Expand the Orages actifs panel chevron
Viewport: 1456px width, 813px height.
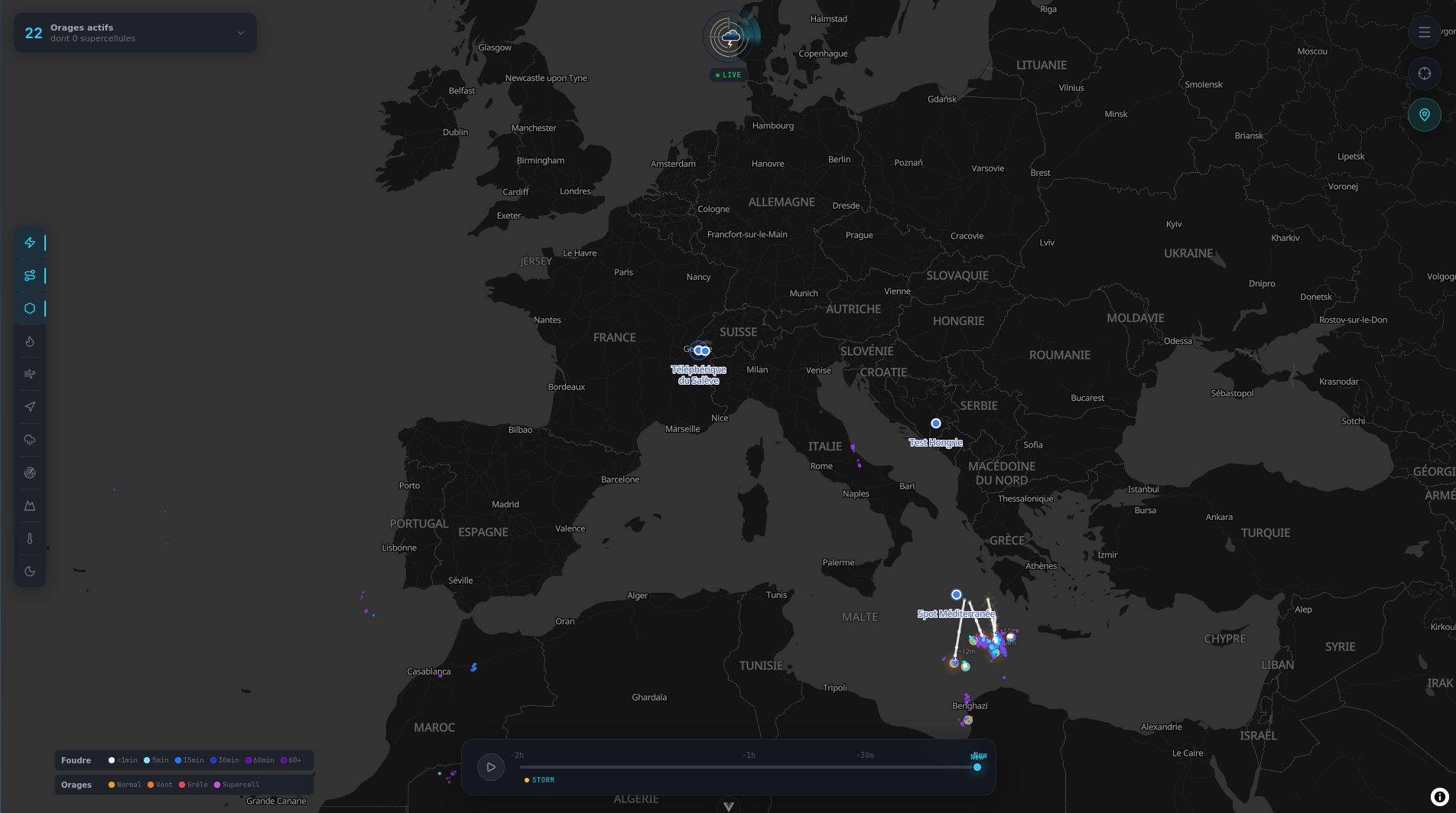point(240,33)
